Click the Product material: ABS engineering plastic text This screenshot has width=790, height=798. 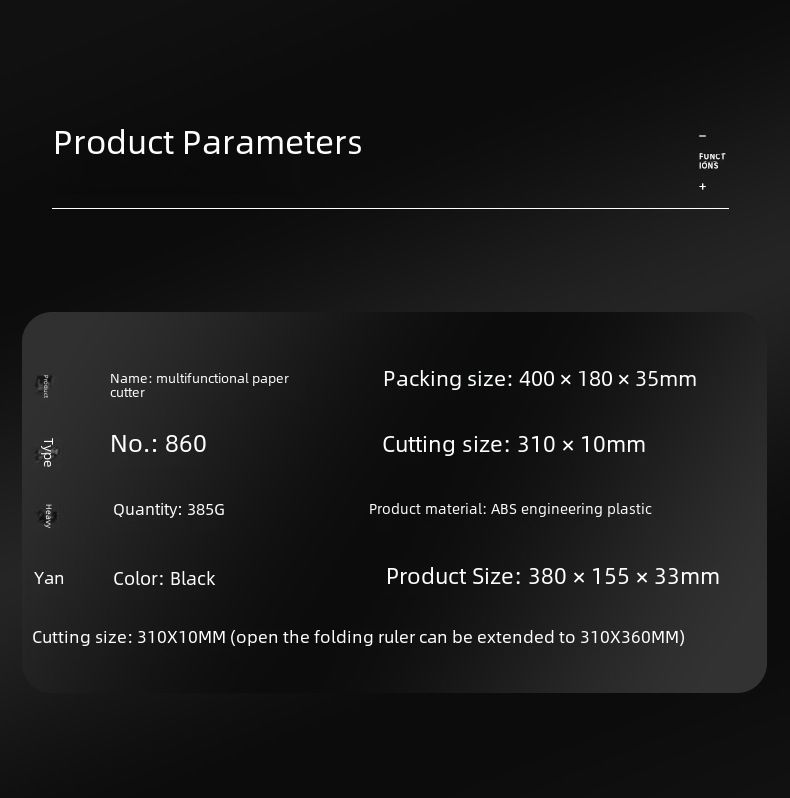(x=510, y=509)
